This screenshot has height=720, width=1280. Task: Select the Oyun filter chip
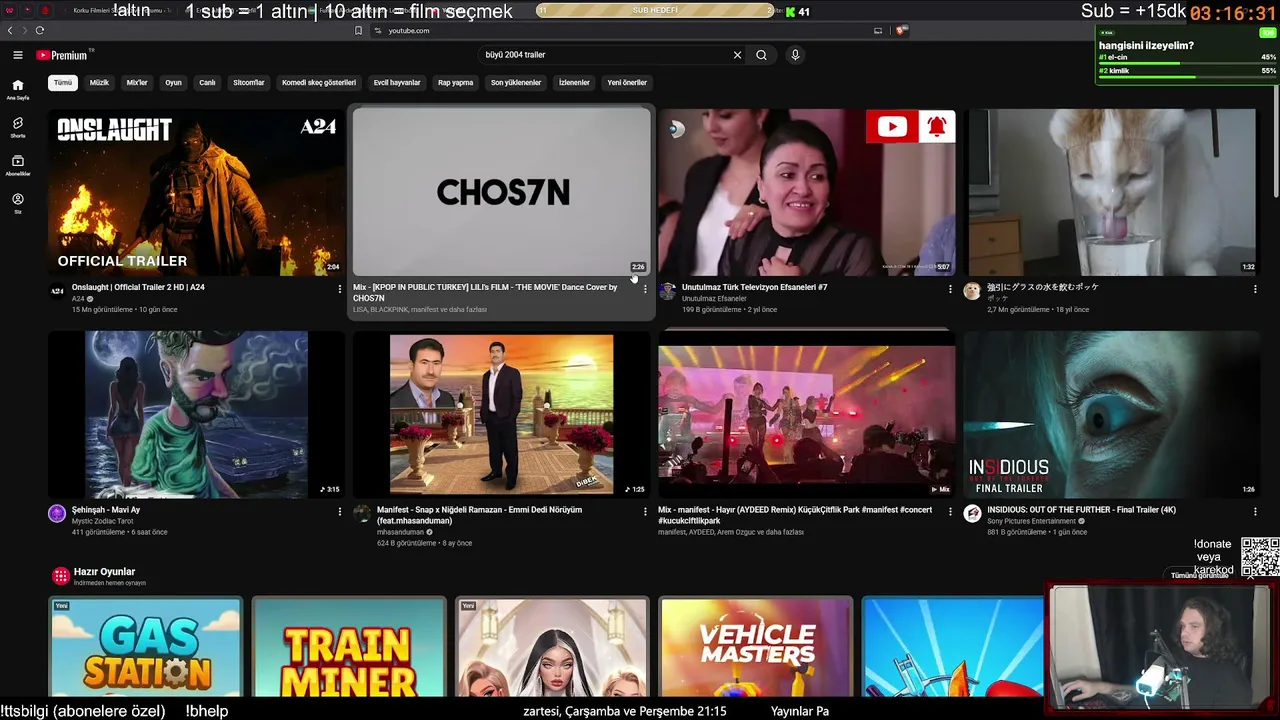pyautogui.click(x=173, y=83)
